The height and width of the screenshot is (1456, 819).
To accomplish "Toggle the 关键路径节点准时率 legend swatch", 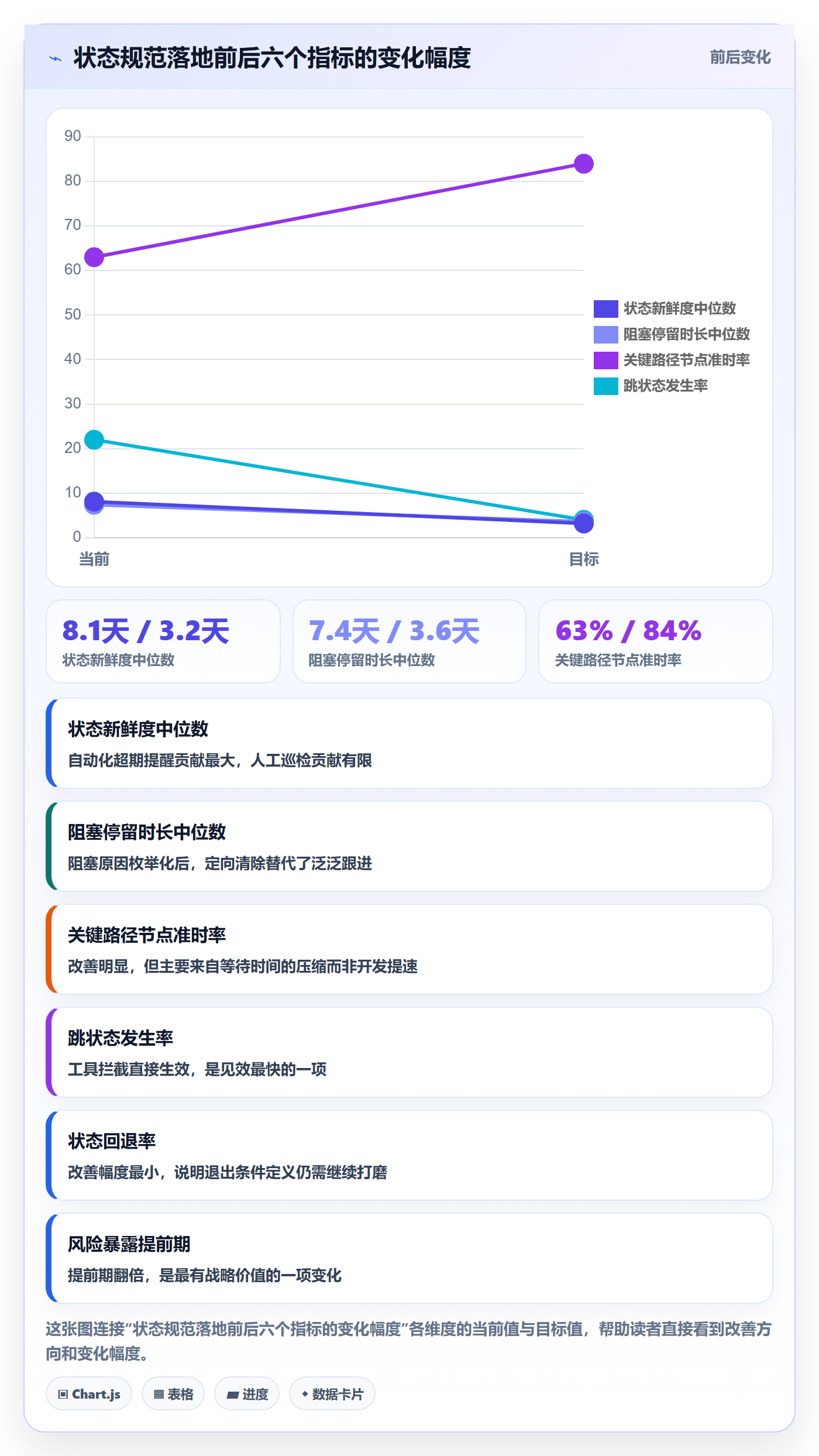I will click(x=605, y=360).
